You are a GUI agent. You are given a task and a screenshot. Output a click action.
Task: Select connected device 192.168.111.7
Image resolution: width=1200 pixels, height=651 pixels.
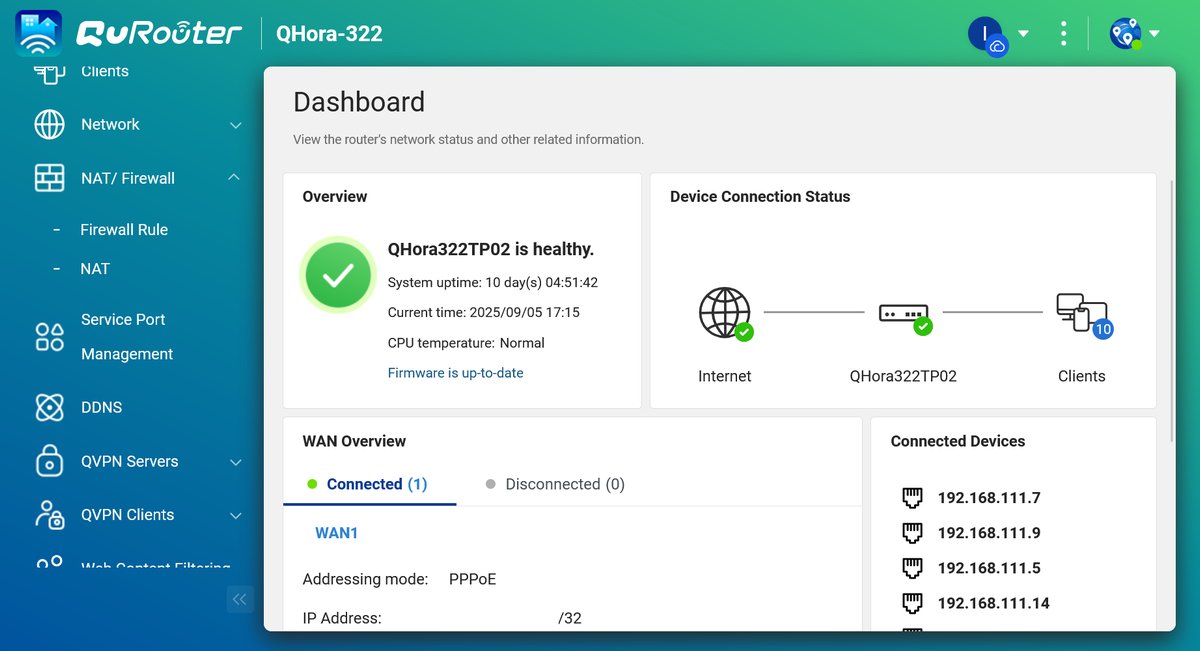pos(988,498)
